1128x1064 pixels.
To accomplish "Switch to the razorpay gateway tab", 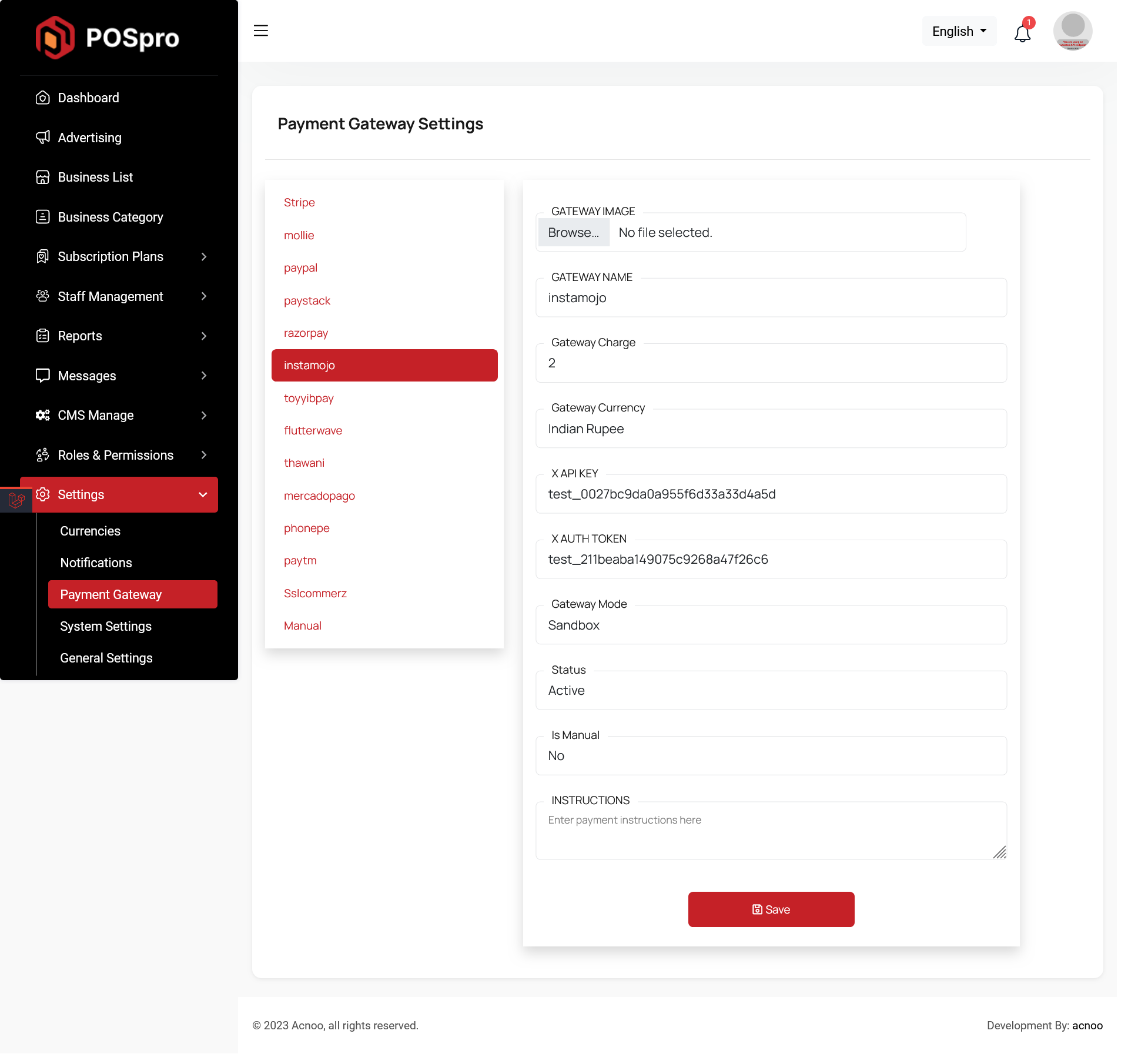I will point(306,333).
